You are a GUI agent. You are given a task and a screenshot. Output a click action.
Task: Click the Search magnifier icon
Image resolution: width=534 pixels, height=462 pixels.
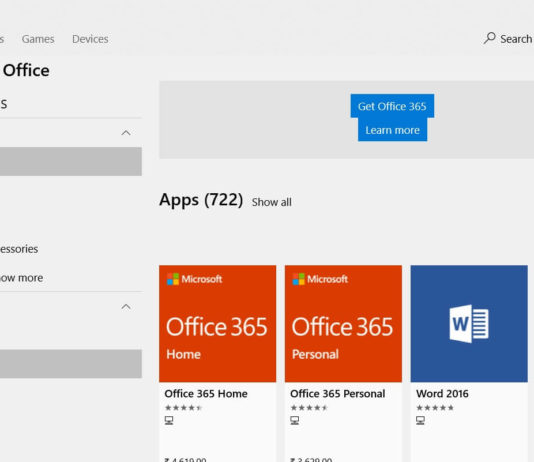click(x=490, y=38)
